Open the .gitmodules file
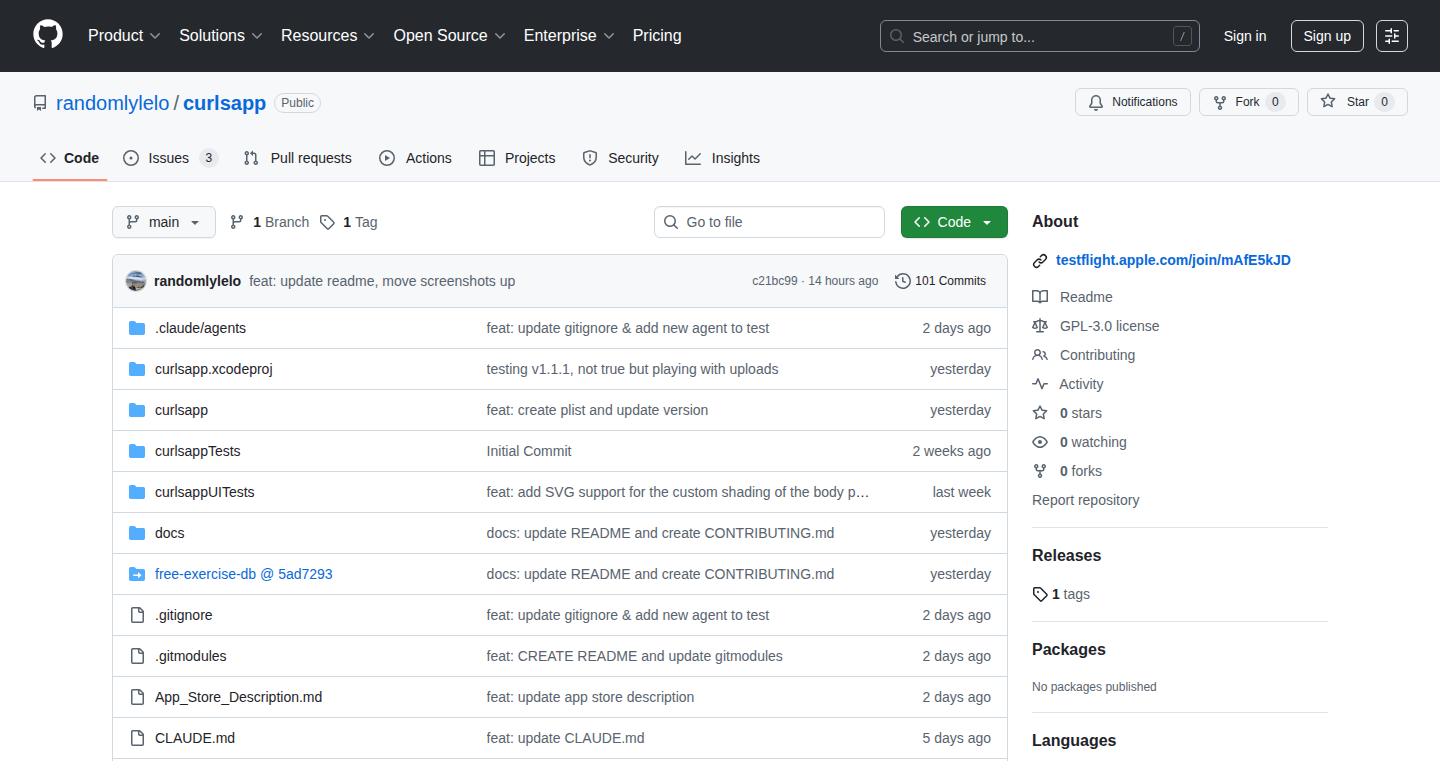 (191, 656)
